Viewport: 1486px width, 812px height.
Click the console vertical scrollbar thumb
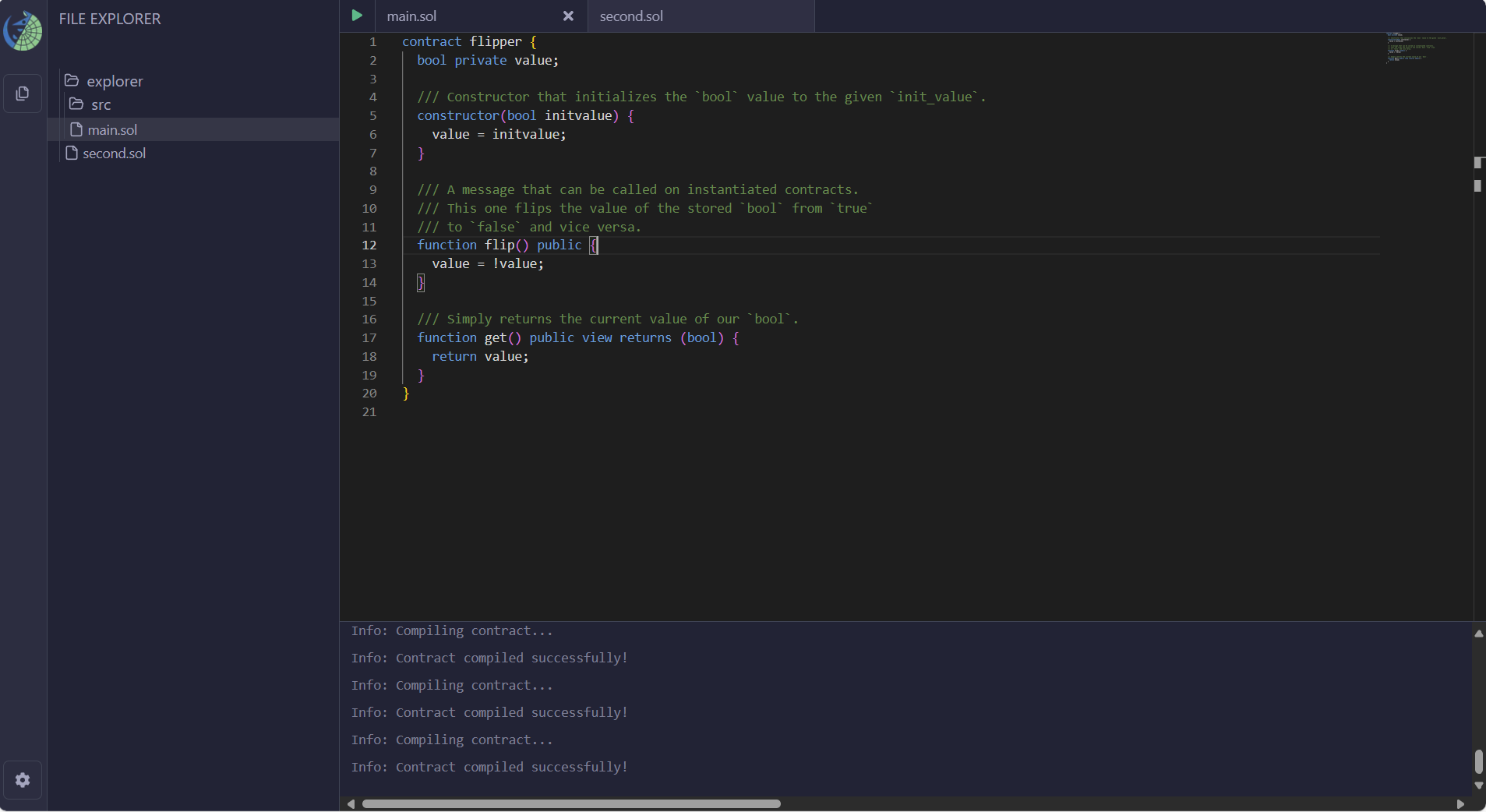[1478, 761]
